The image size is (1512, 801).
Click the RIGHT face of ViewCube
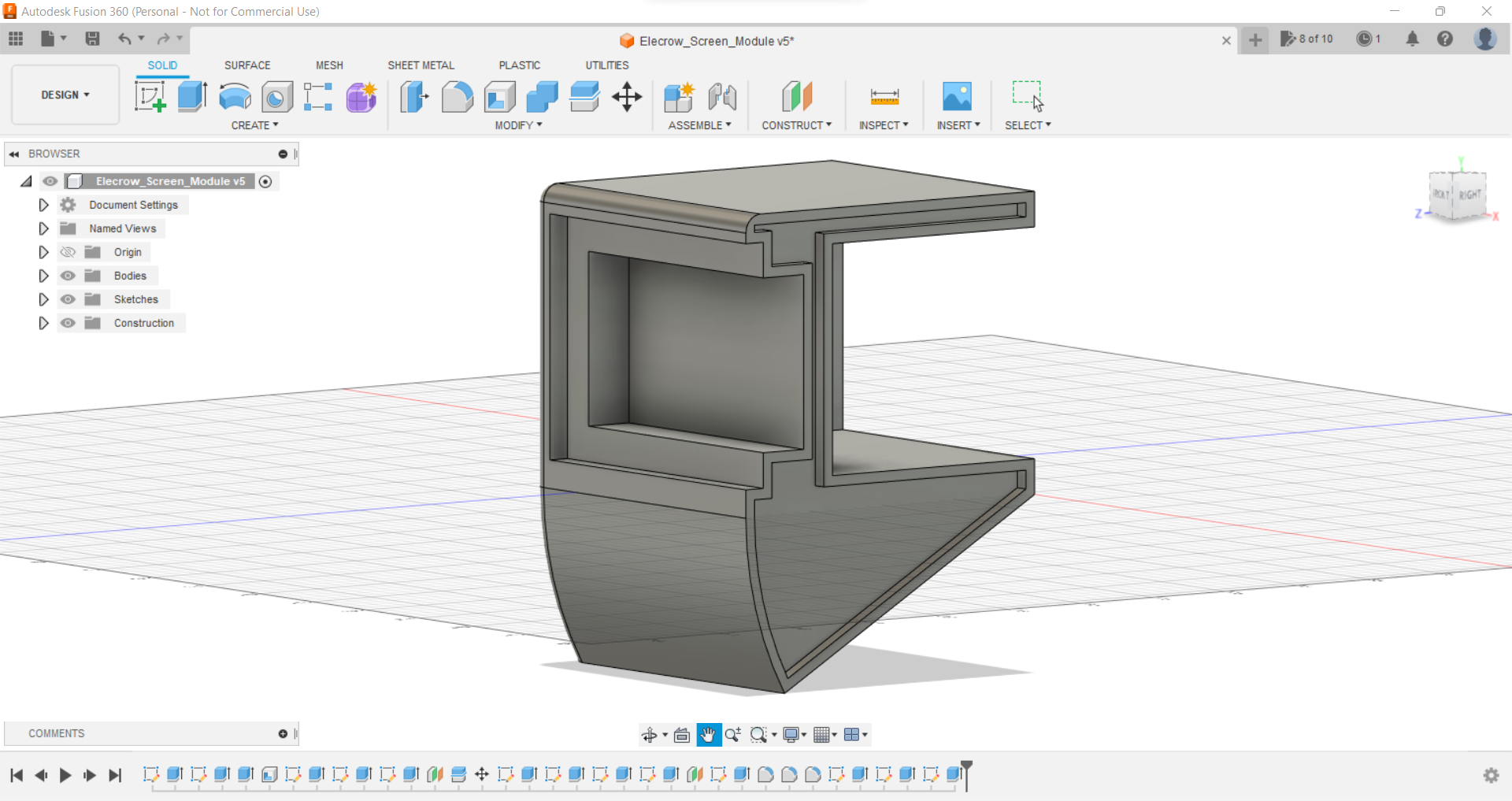[1469, 195]
